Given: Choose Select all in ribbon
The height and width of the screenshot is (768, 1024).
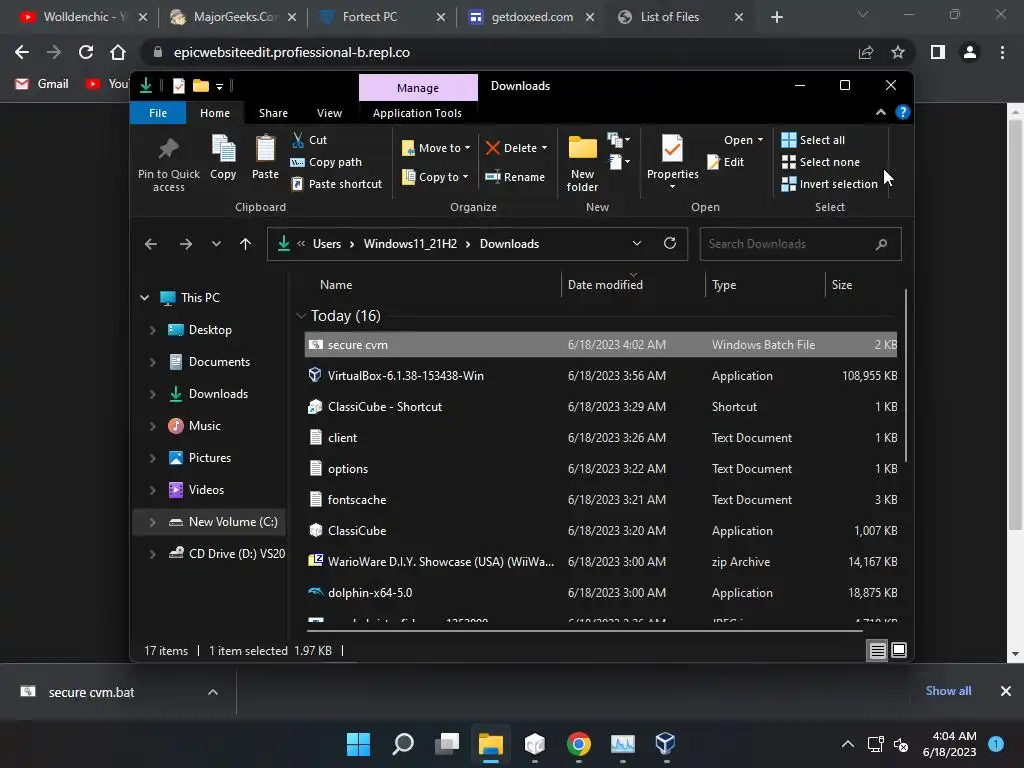Looking at the screenshot, I should 813,140.
